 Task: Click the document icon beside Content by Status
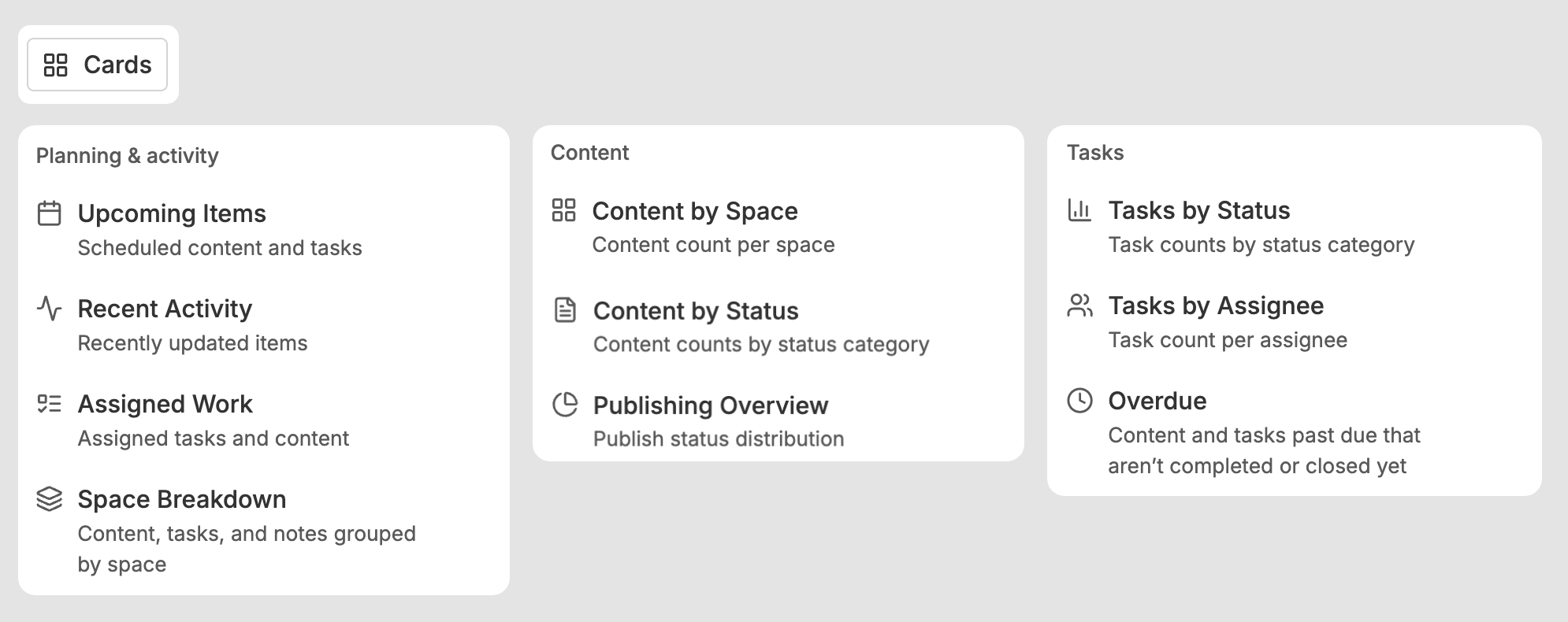(x=565, y=310)
